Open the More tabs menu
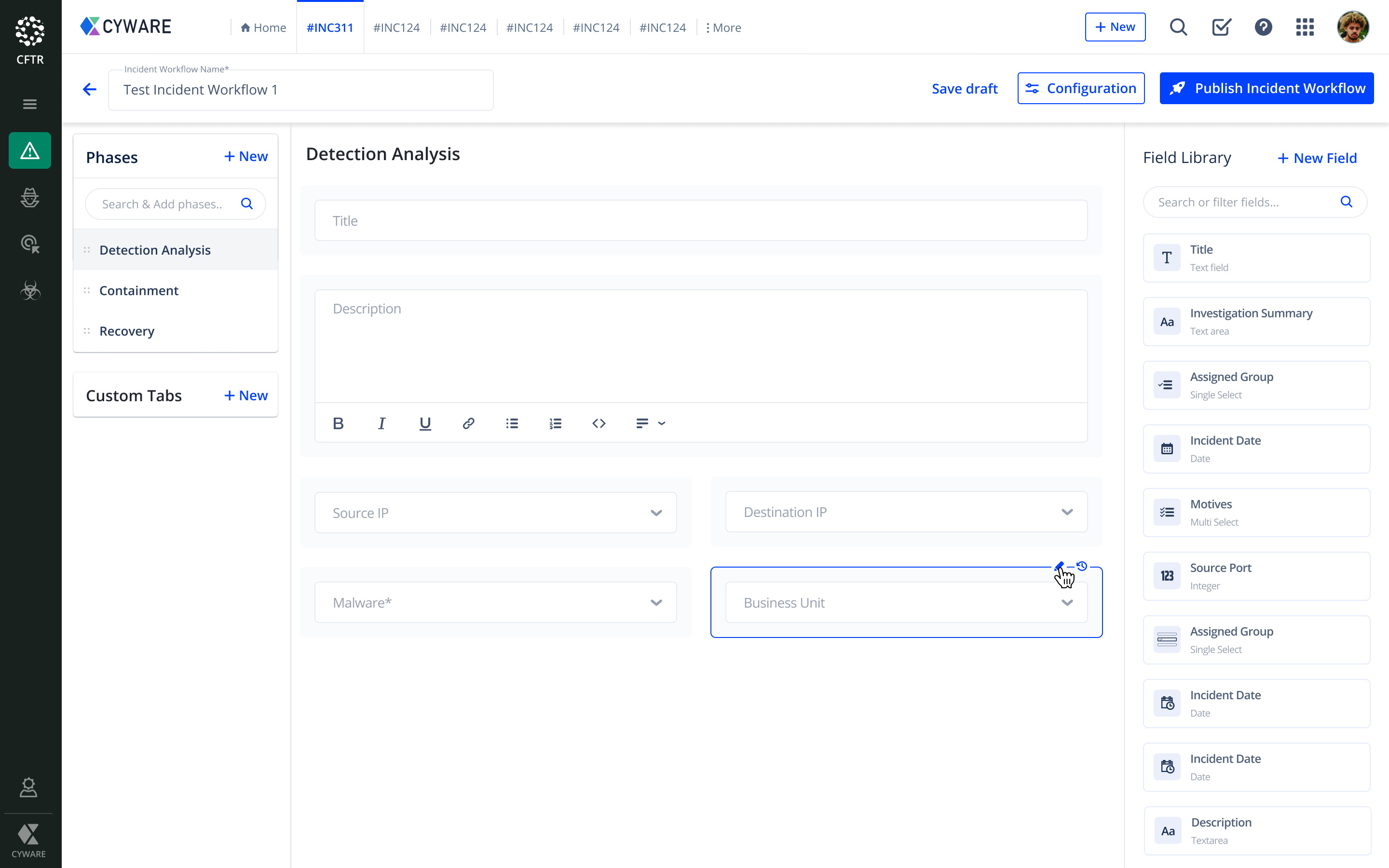This screenshot has height=868, width=1389. [723, 27]
